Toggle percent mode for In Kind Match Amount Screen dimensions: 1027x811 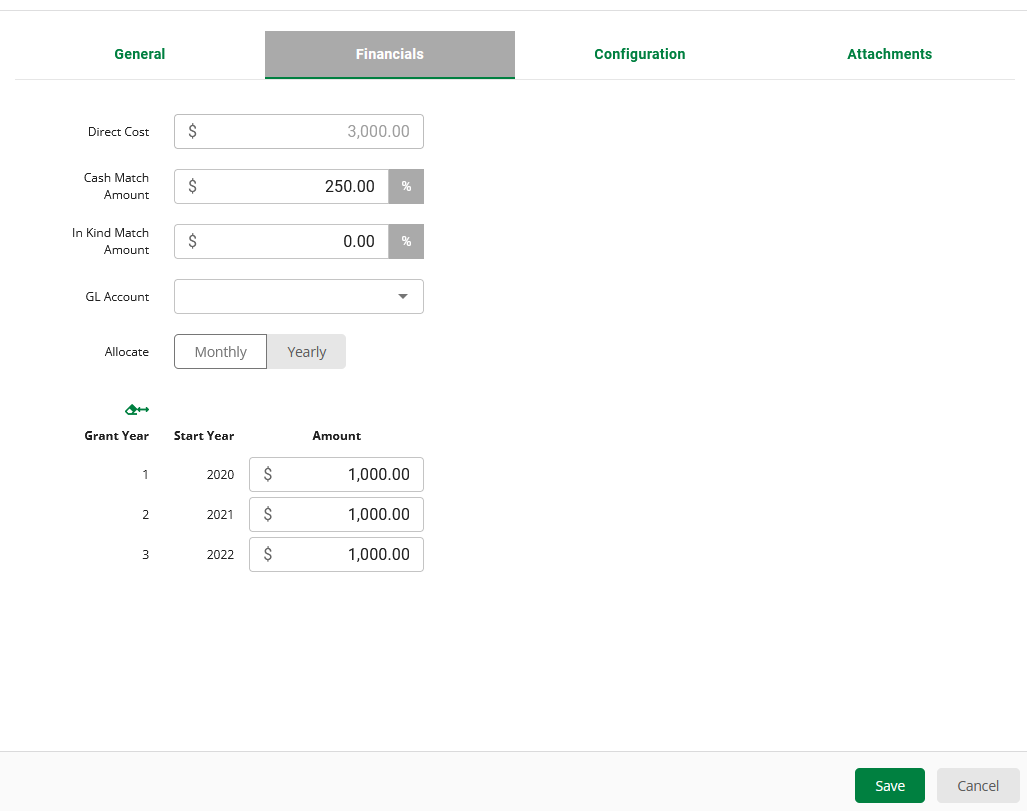[406, 242]
